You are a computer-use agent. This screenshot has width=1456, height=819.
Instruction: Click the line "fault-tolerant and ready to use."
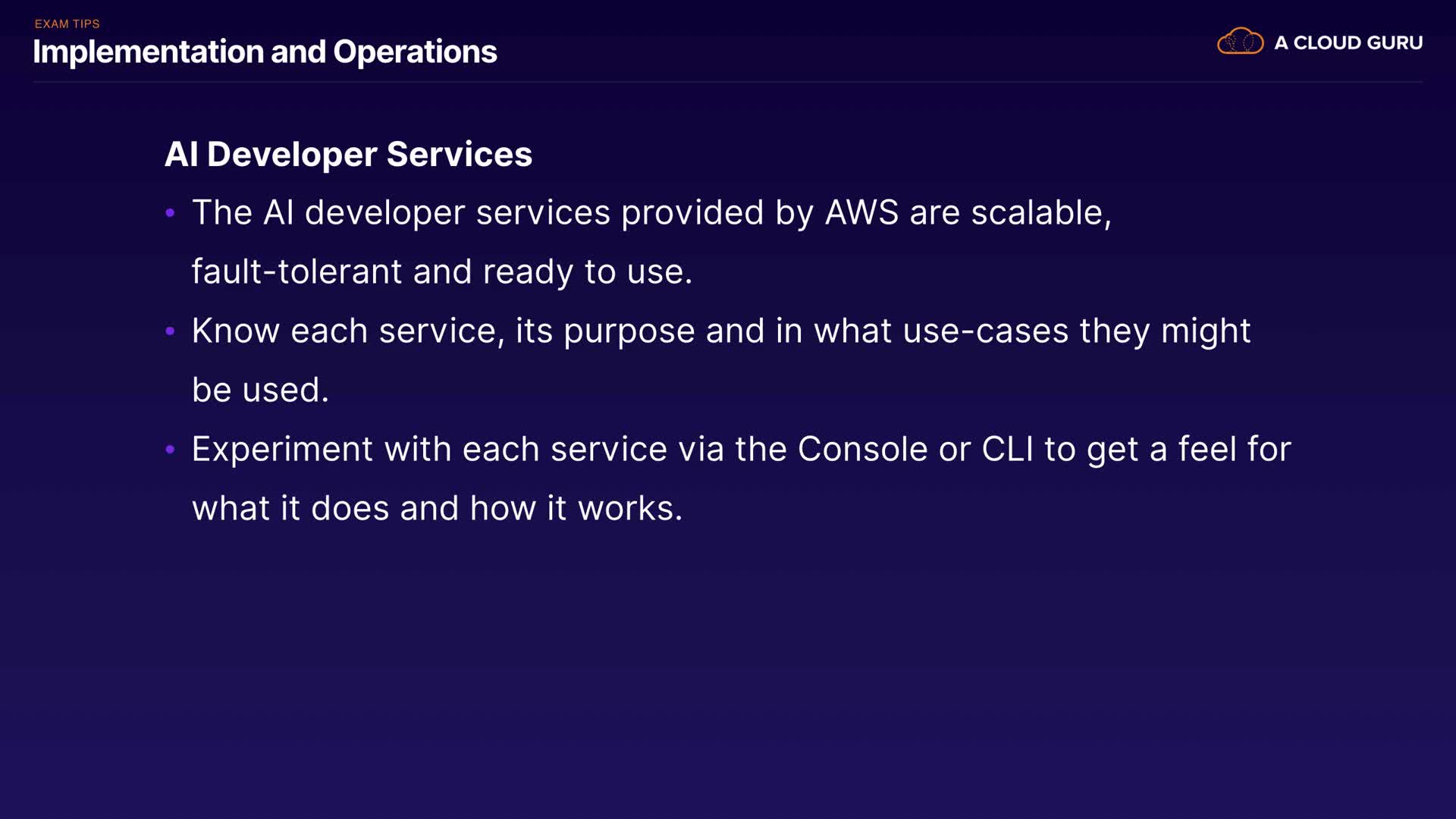(441, 272)
